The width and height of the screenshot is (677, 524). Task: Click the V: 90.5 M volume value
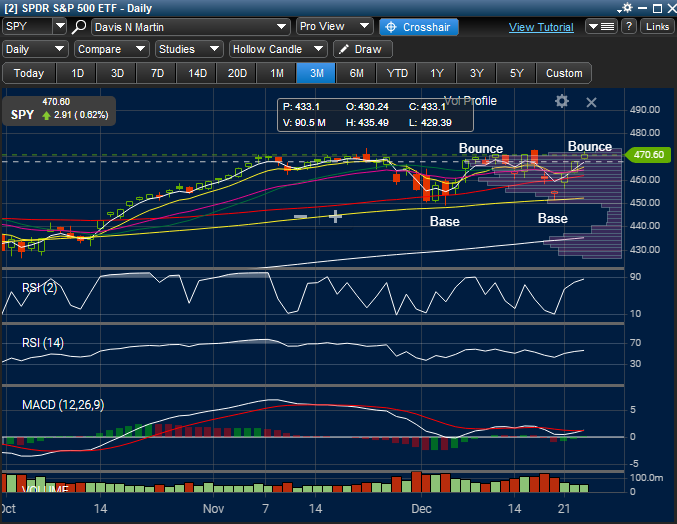[304, 123]
